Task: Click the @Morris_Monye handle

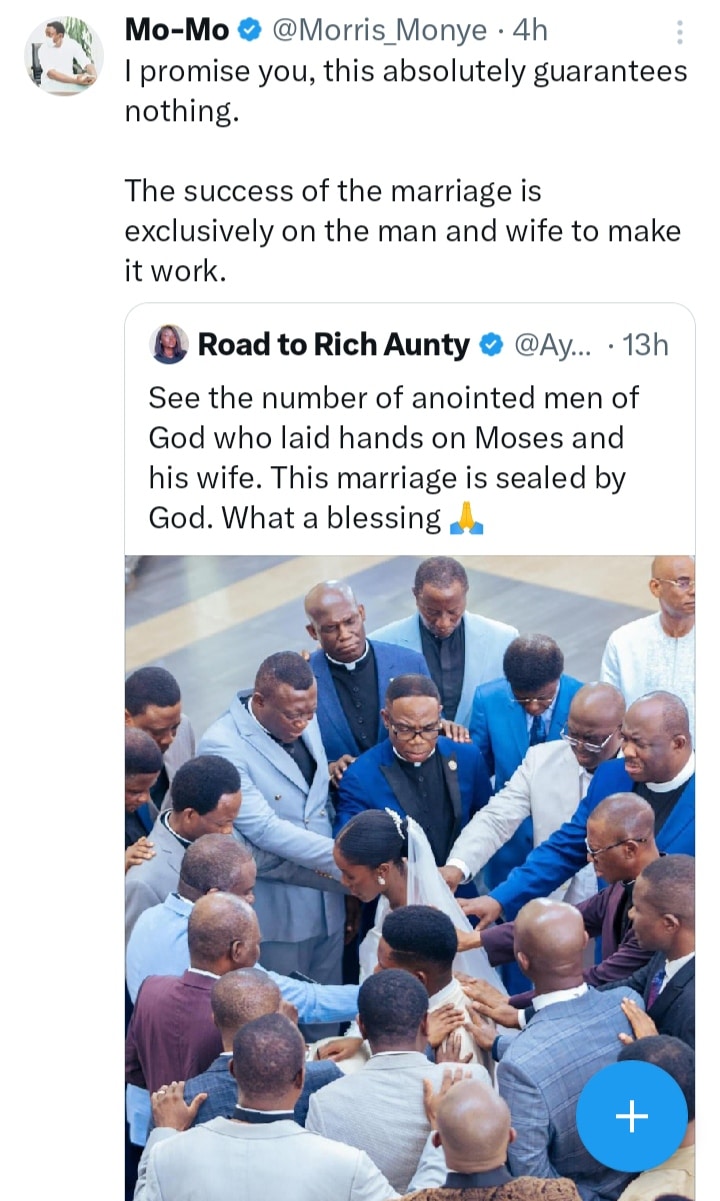Action: 378,32
